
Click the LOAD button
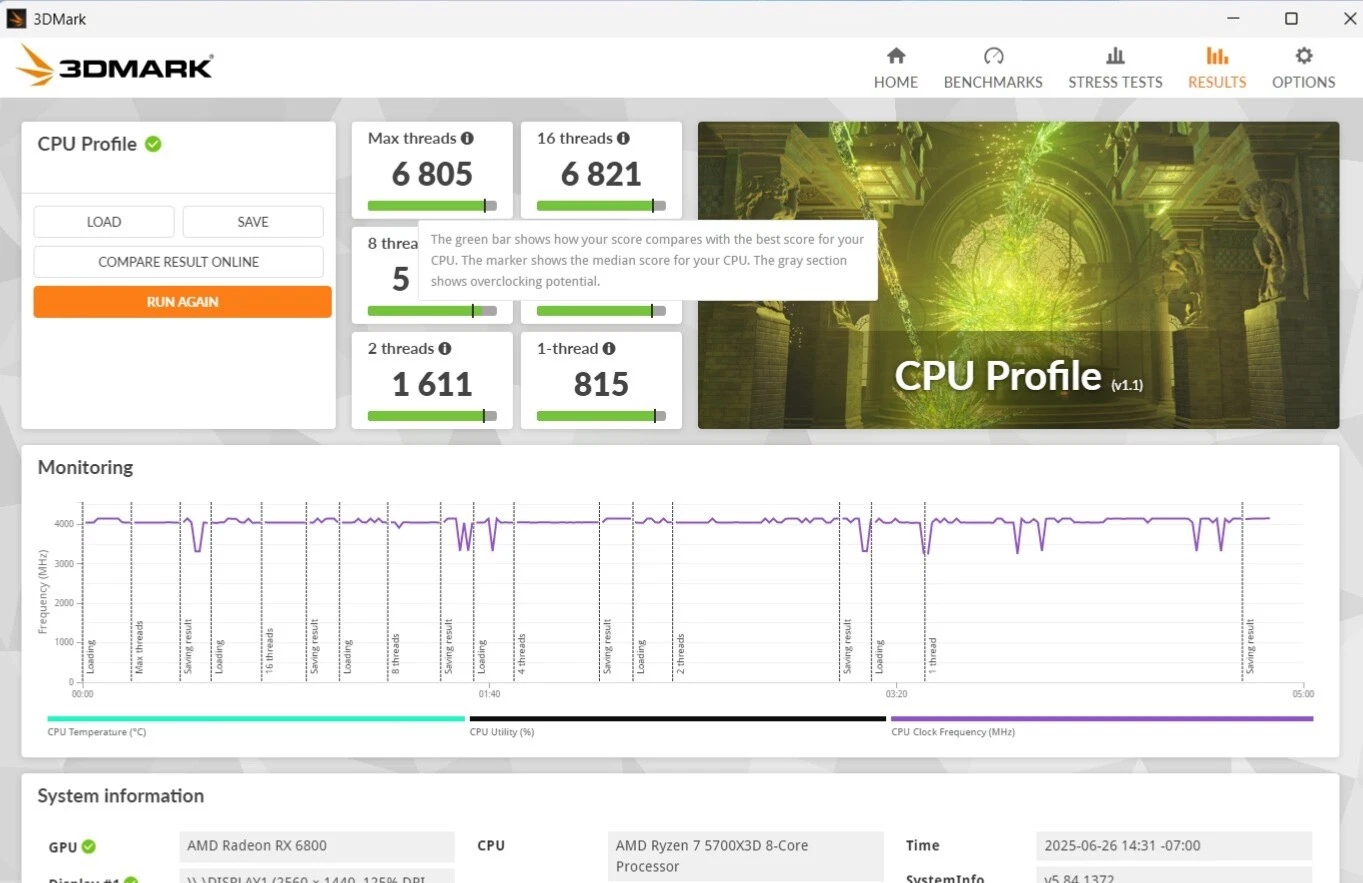tap(104, 222)
